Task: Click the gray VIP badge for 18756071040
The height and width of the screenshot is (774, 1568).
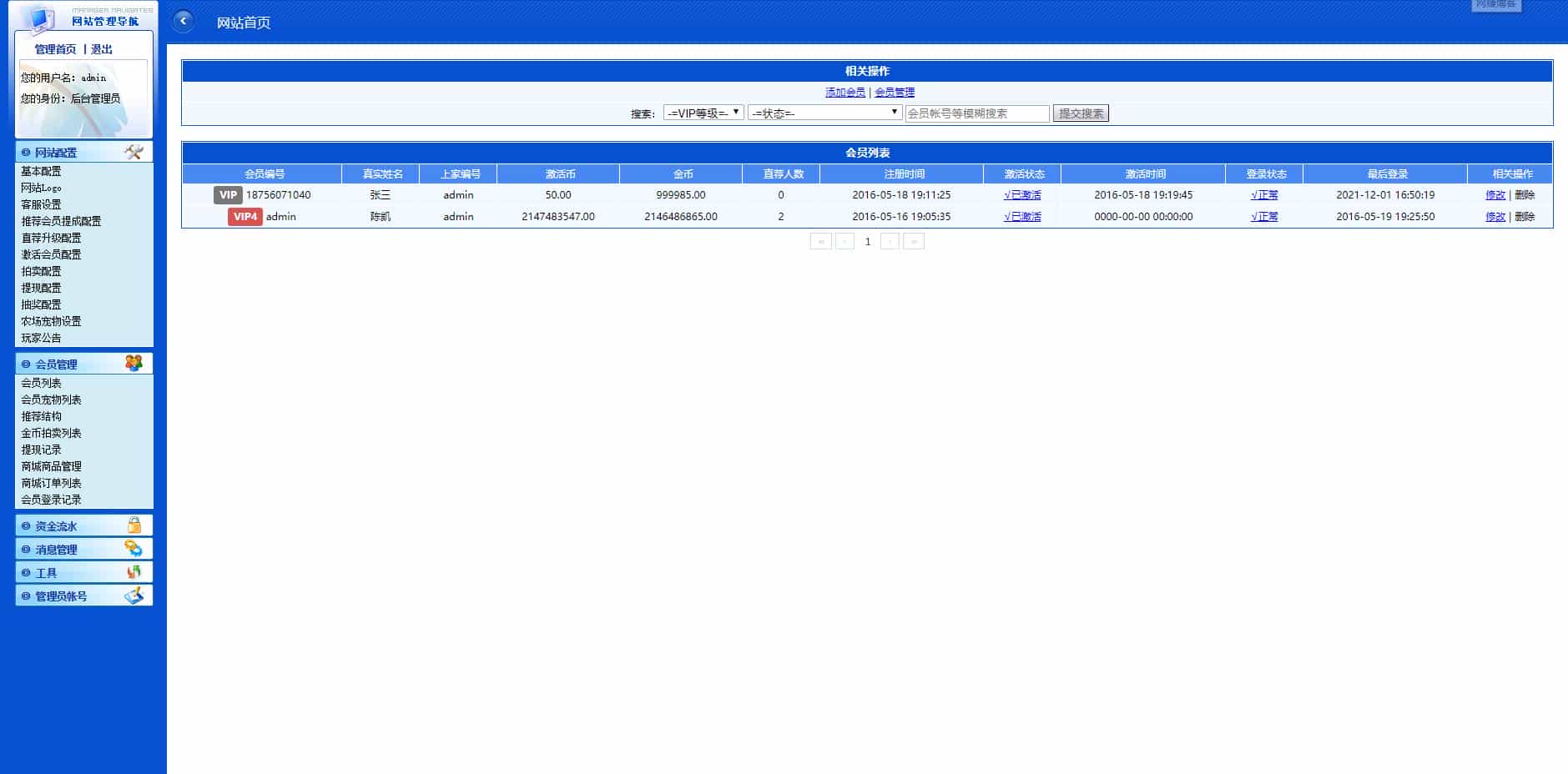Action: click(x=228, y=195)
